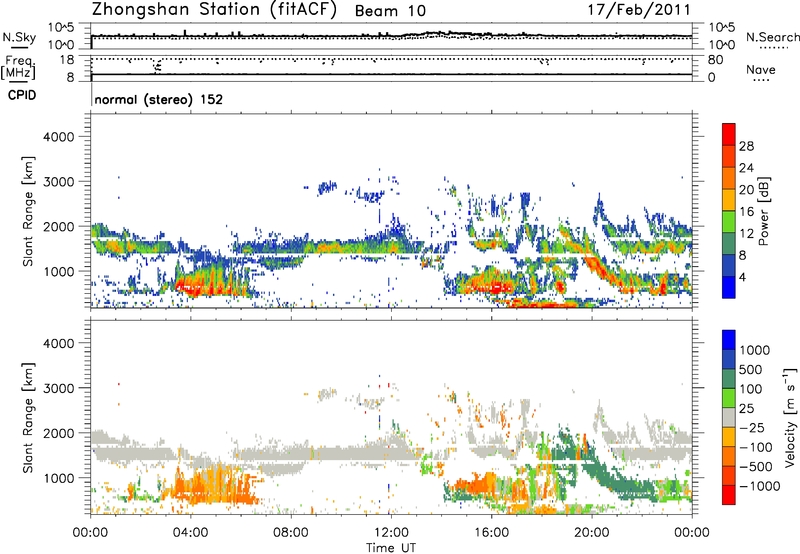800x554 pixels.
Task: Click the "25" Velocity colorbar tick label
Action: pos(746,408)
